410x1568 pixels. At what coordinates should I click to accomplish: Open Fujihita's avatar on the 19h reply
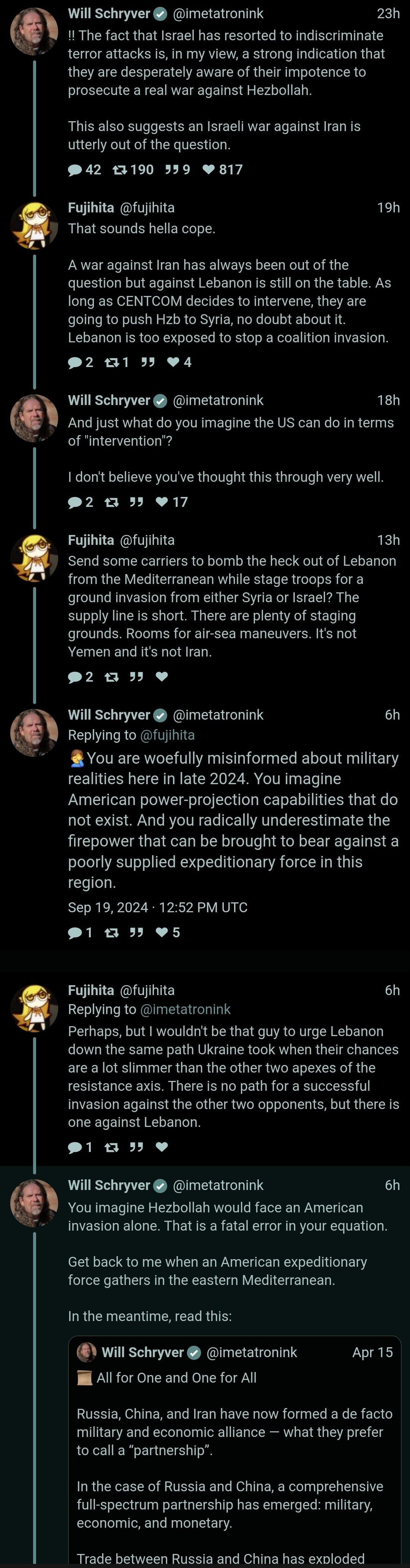[34, 225]
